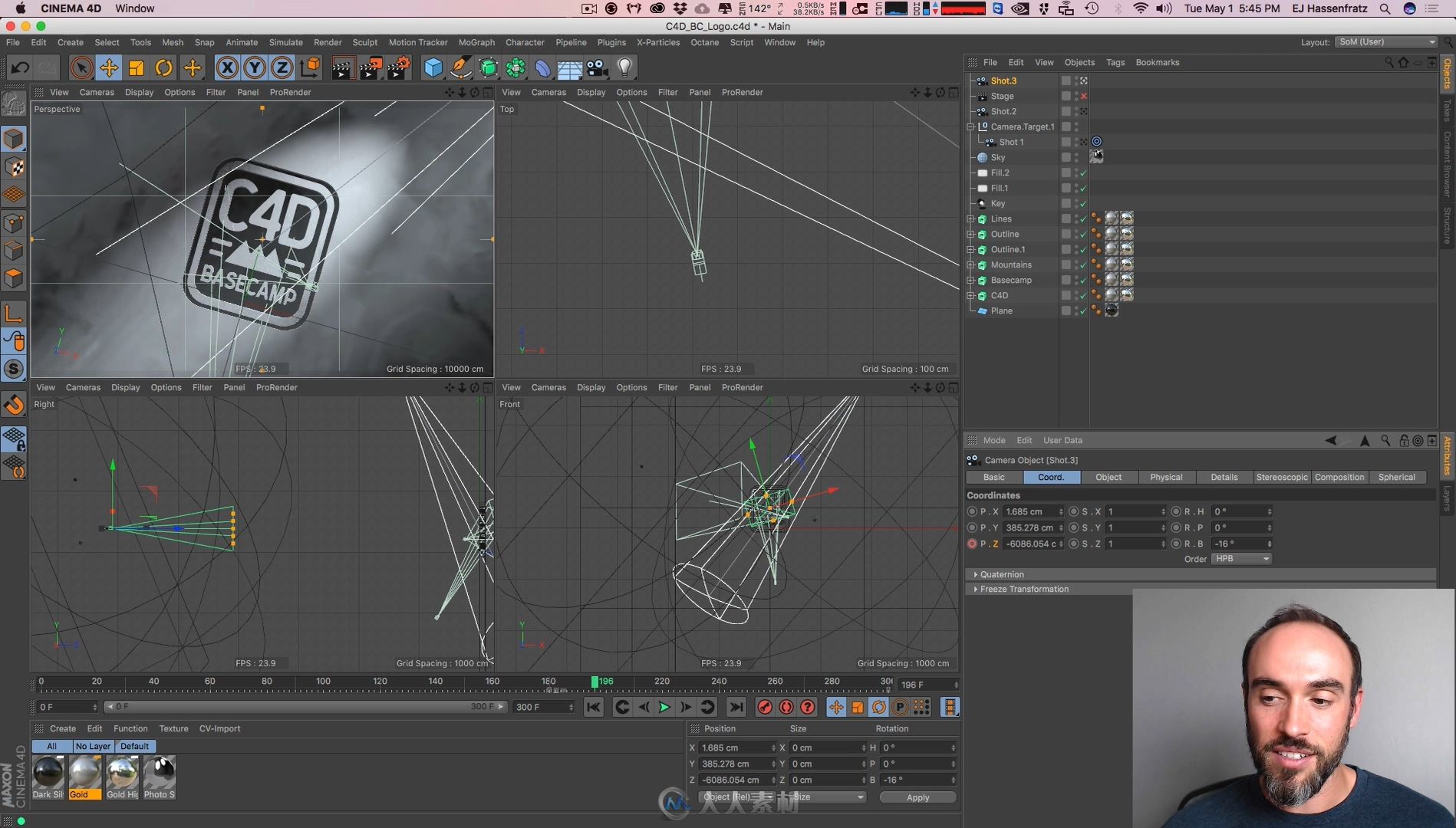Click the P.Y 385.278 cm field
Viewport: 1456px width, 828px height.
1033,527
